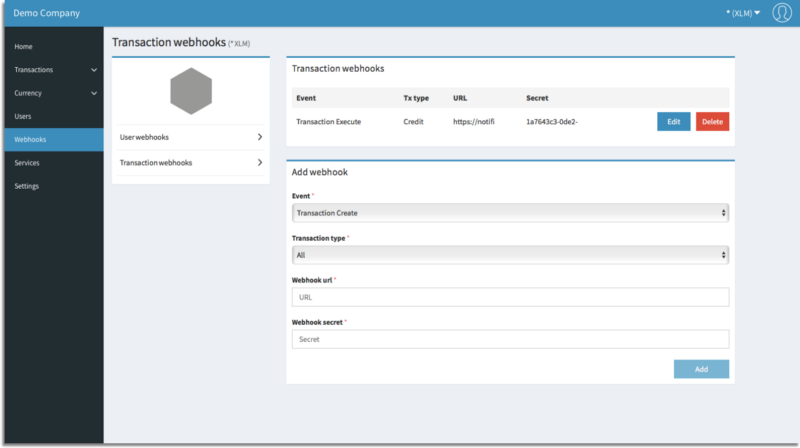Open the Event dropdown showing Transaction Create
Image resolution: width=800 pixels, height=448 pixels.
click(510, 213)
